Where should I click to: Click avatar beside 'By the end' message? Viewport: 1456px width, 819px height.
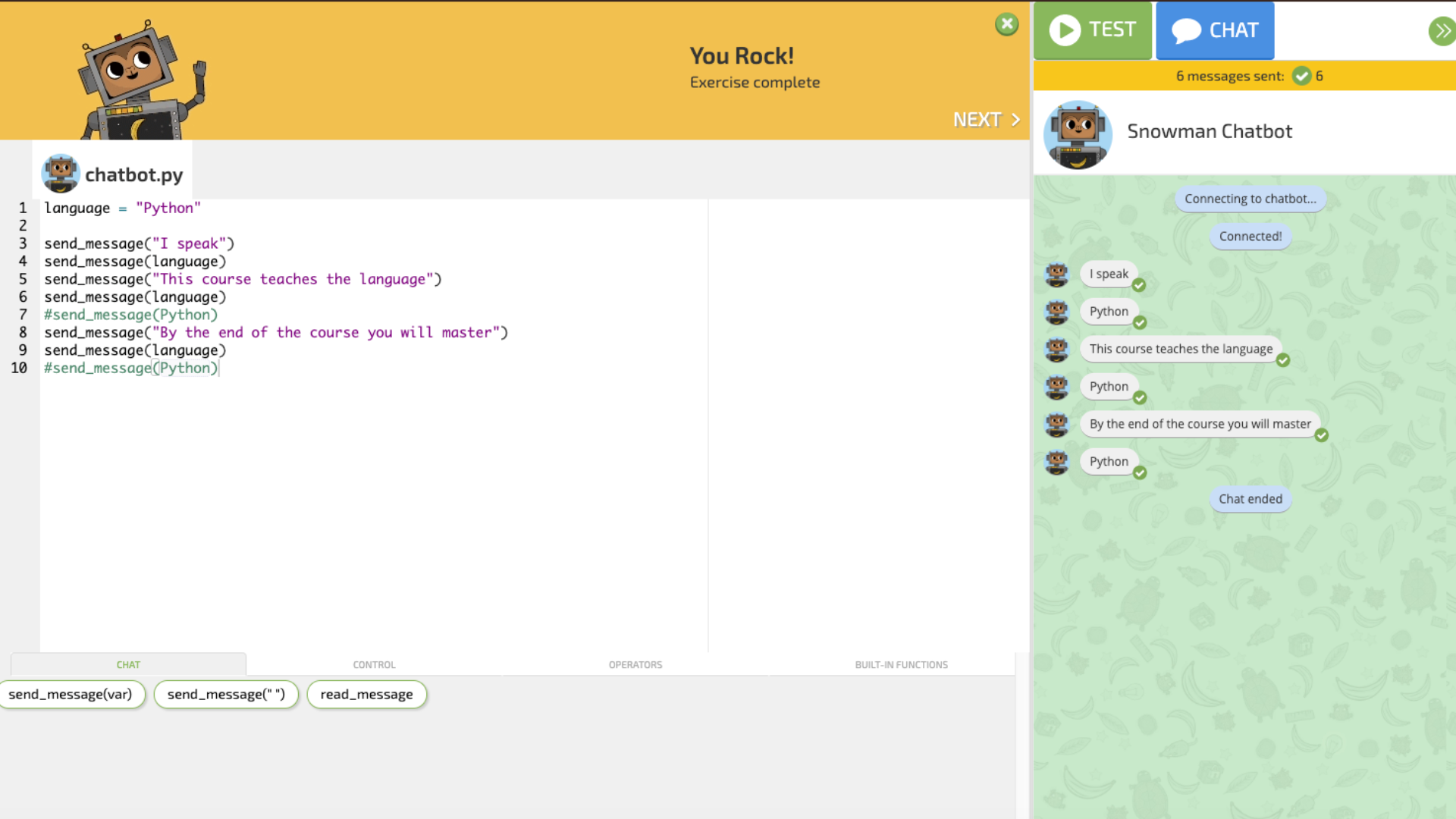tap(1056, 424)
